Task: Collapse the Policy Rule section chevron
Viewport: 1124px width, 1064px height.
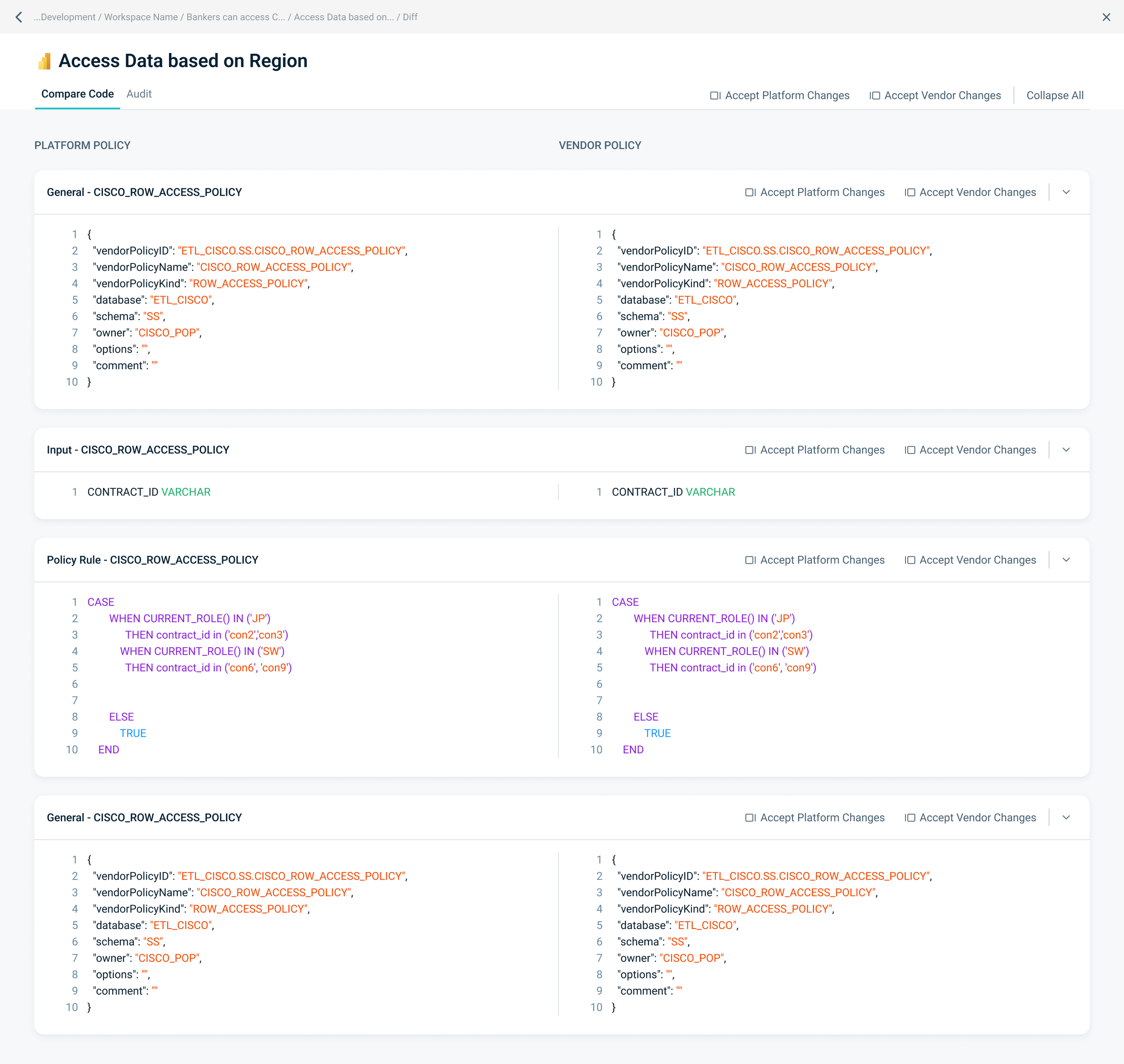Action: coord(1066,560)
